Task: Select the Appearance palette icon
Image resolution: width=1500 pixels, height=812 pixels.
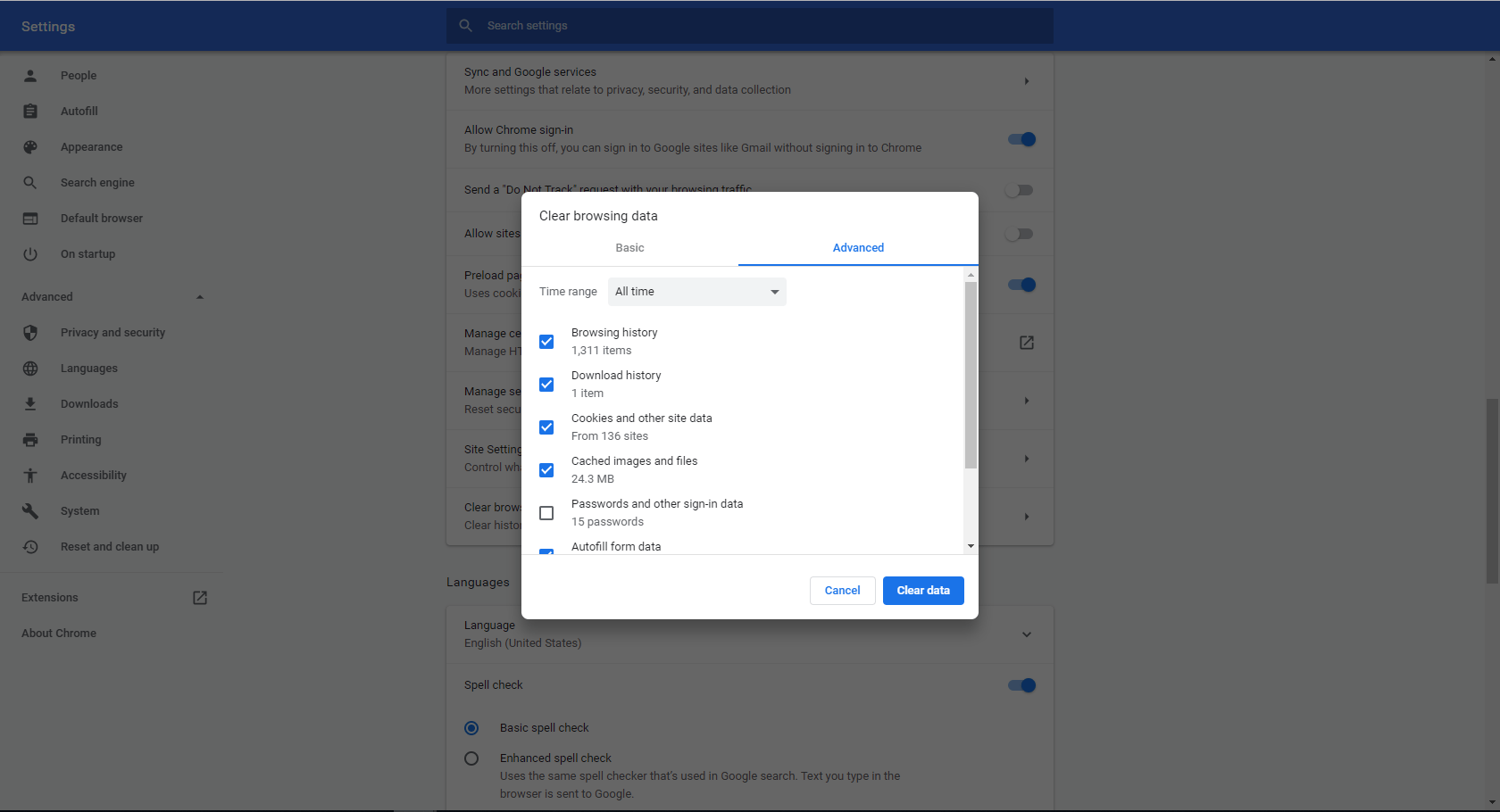Action: (30, 146)
